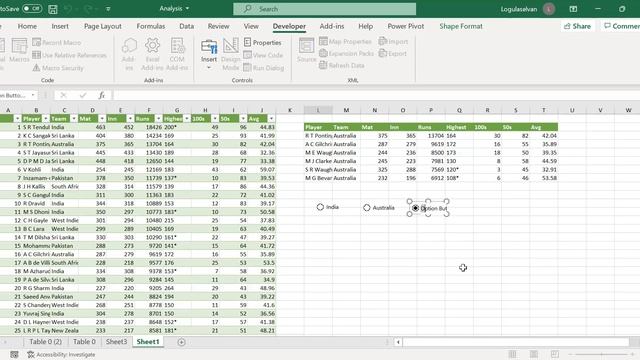640x360 pixels.
Task: Switch to the Formulas tab
Action: (151, 26)
